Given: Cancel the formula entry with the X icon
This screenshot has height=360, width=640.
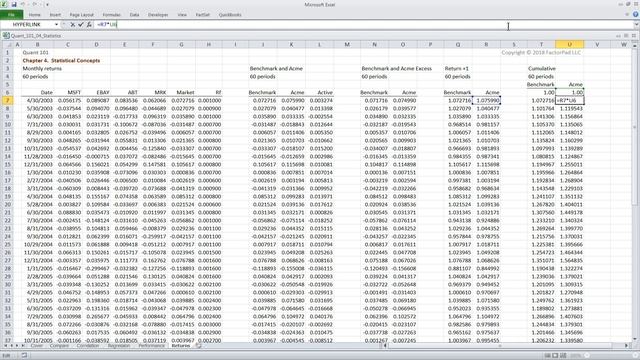Looking at the screenshot, I should (73, 24).
